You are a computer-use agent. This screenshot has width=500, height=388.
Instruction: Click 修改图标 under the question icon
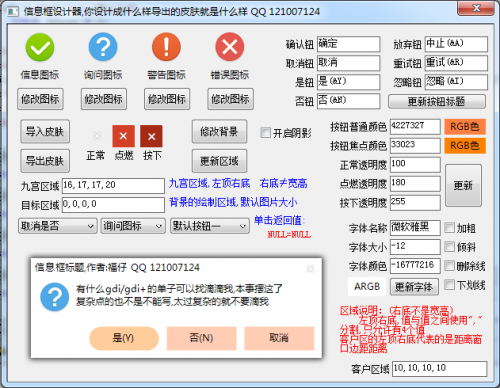(104, 99)
